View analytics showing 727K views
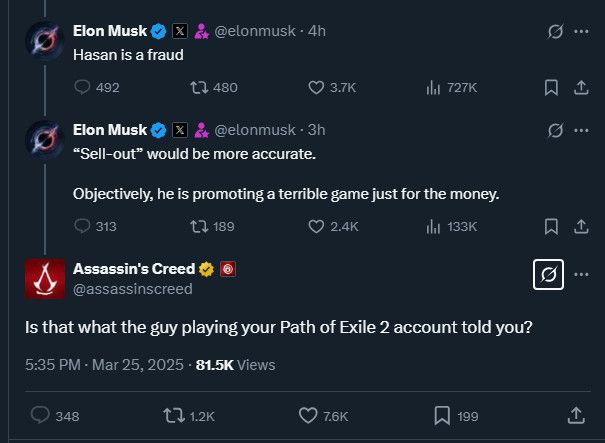 point(451,88)
